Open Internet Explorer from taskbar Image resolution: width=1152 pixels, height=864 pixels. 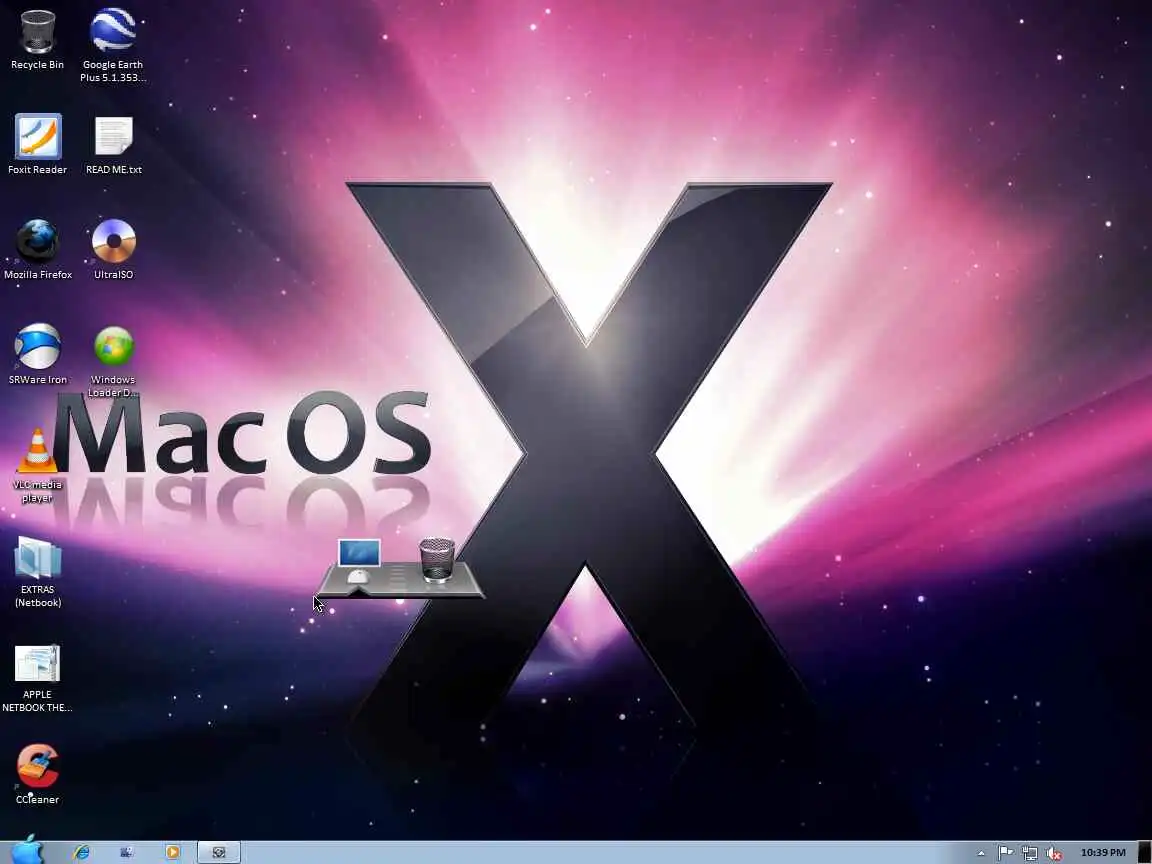pyautogui.click(x=81, y=852)
